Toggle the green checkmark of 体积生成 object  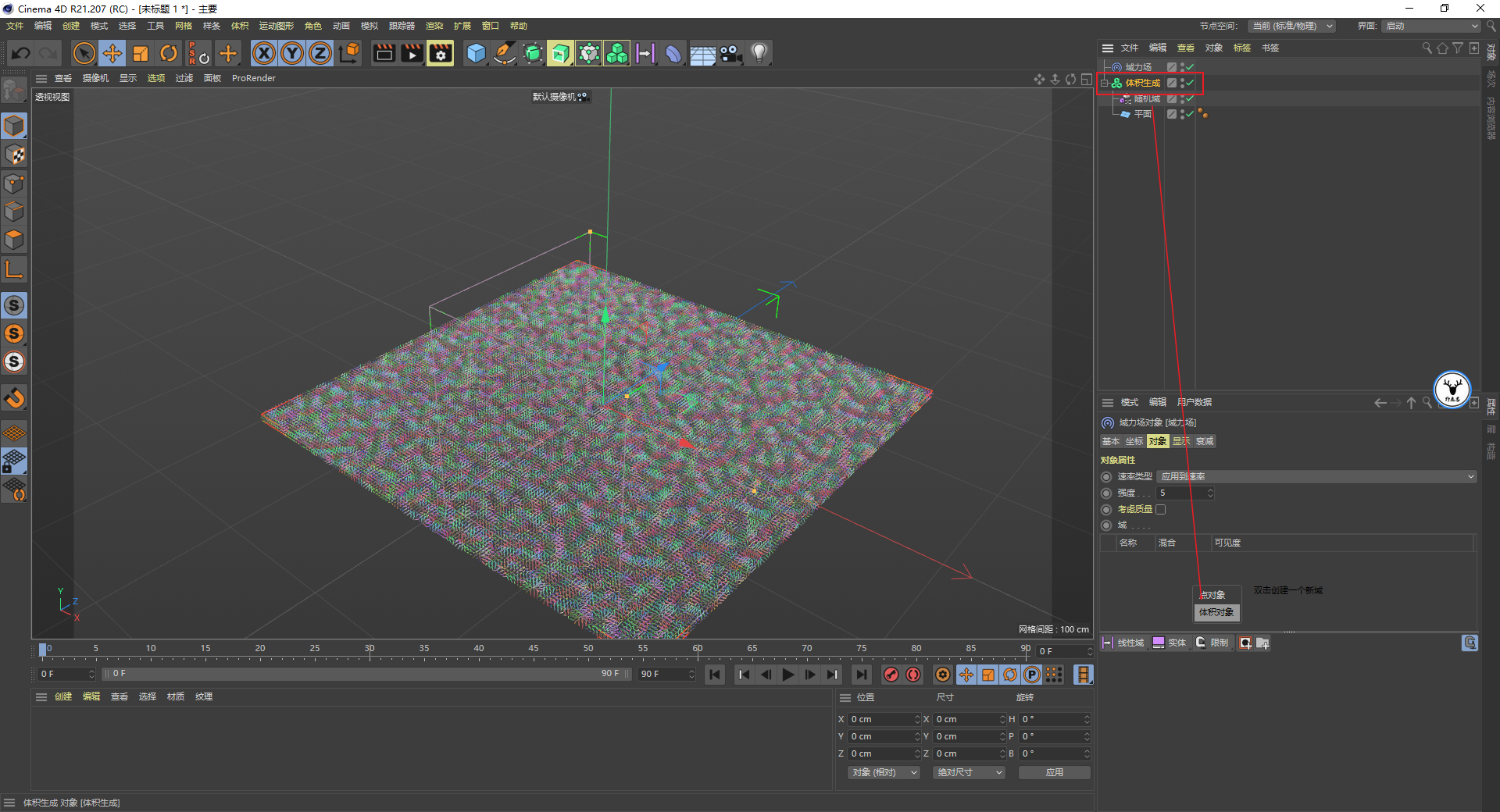[1190, 83]
